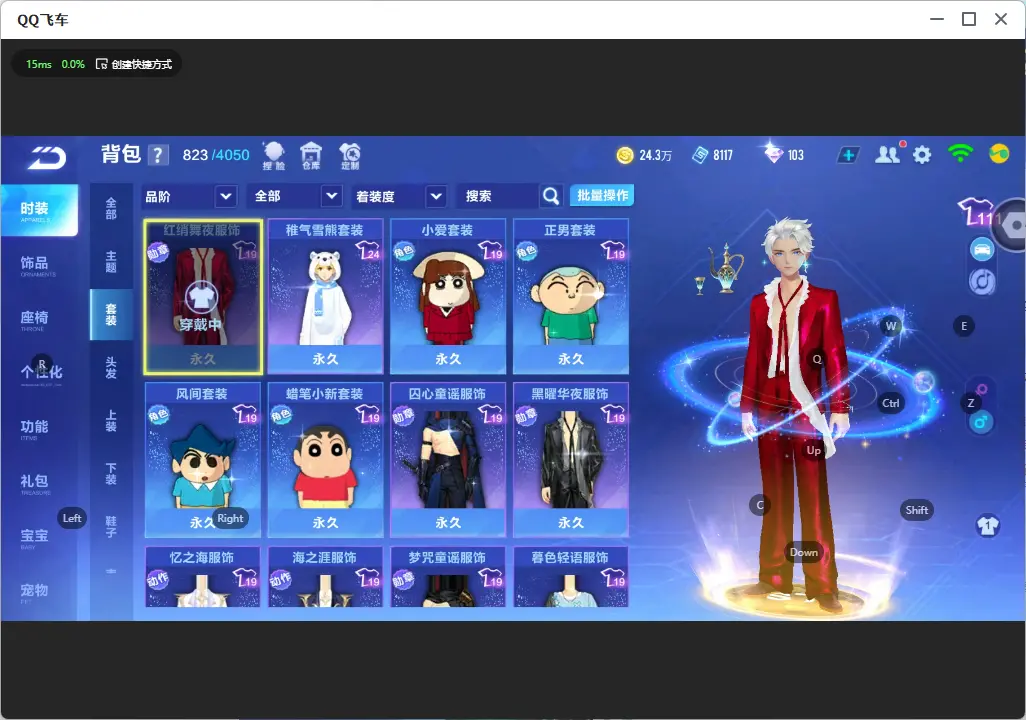Click the 创建快捷方式 shortcut icon

[x=101, y=64]
